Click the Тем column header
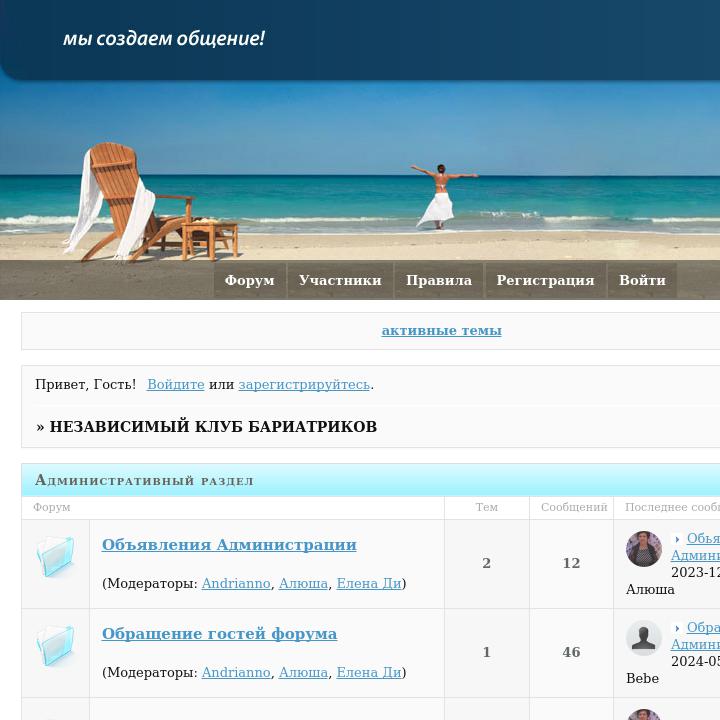 click(487, 507)
